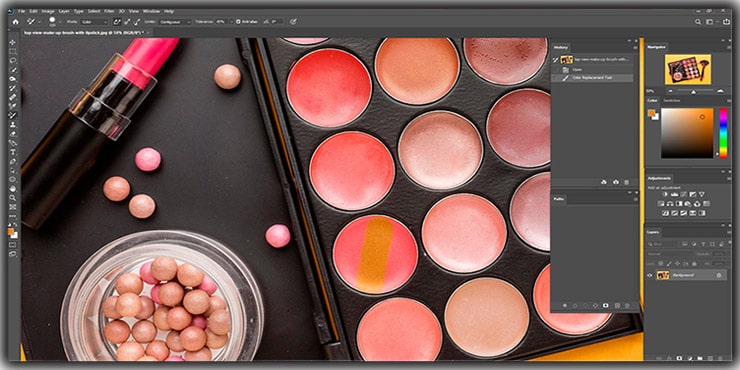Add a Hue/Saturation adjustment
Image resolution: width=740 pixels, height=370 pixels.
click(x=661, y=203)
